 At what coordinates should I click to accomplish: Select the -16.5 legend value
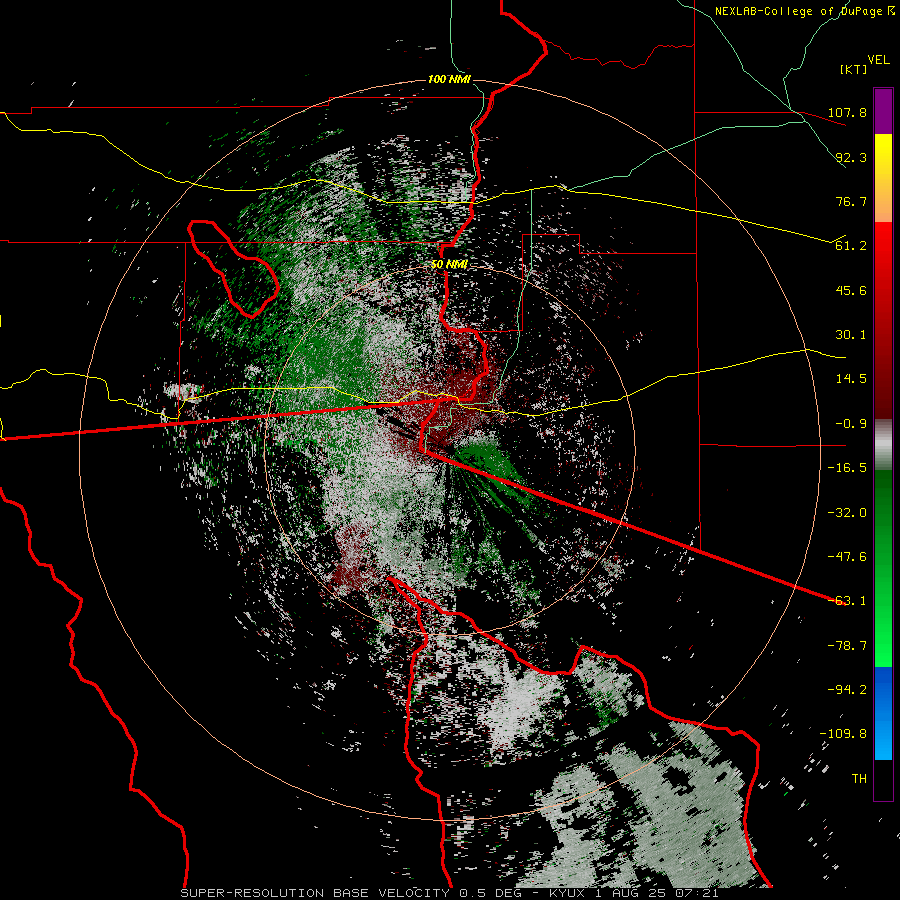coord(847,468)
